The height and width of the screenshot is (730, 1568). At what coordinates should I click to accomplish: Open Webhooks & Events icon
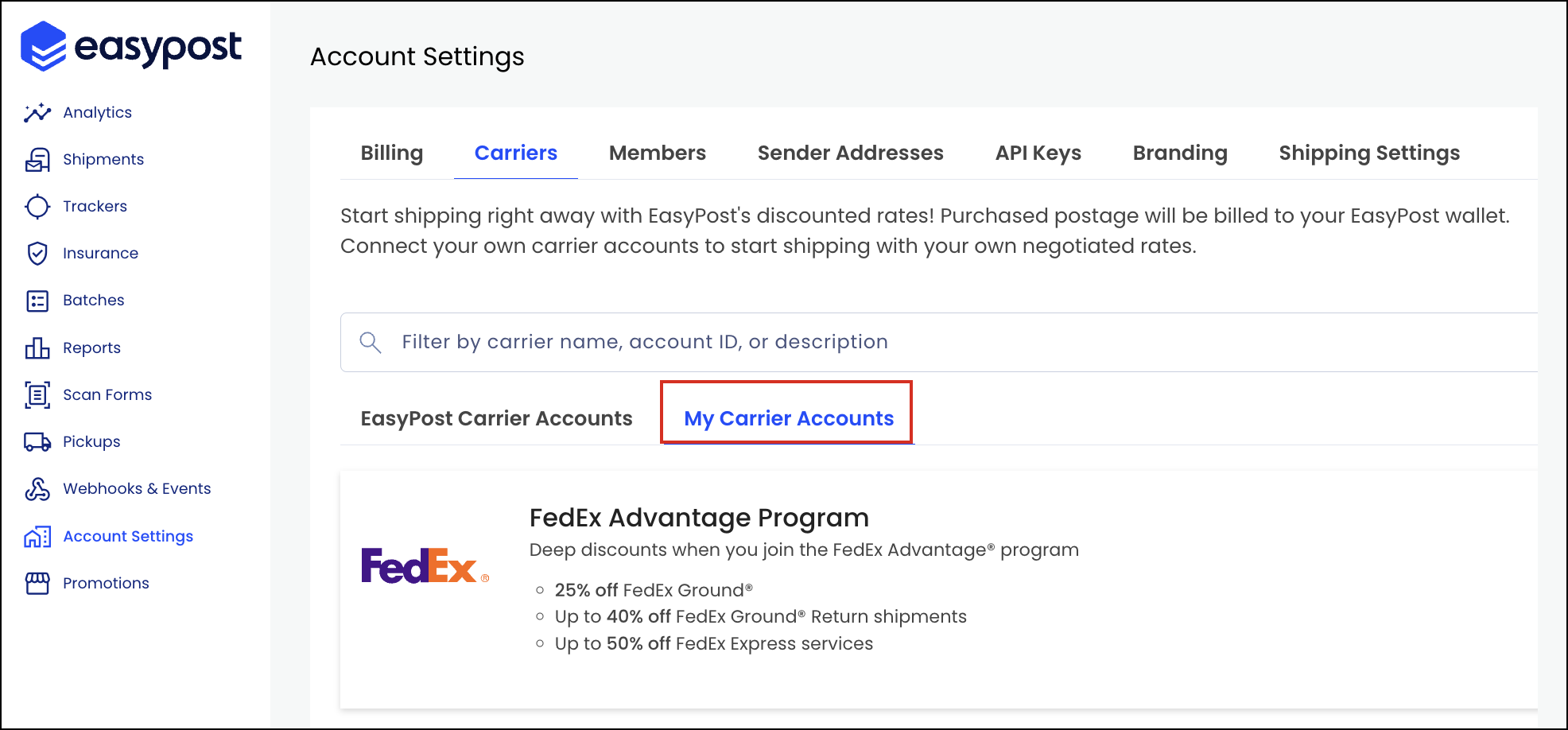click(x=37, y=489)
